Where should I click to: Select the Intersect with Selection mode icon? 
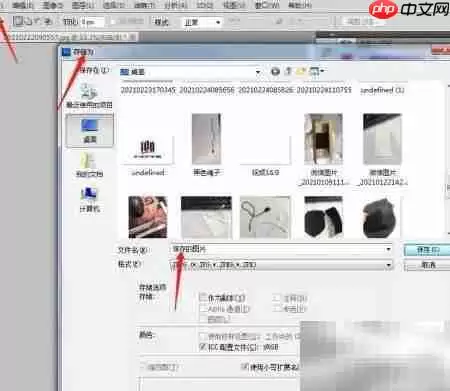48,22
